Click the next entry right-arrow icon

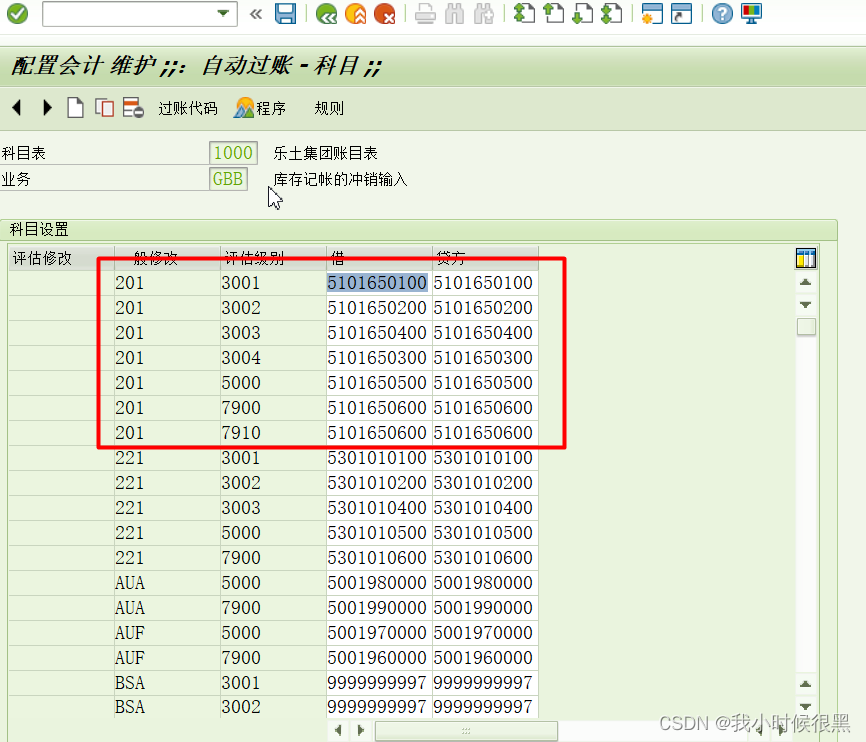click(x=47, y=108)
